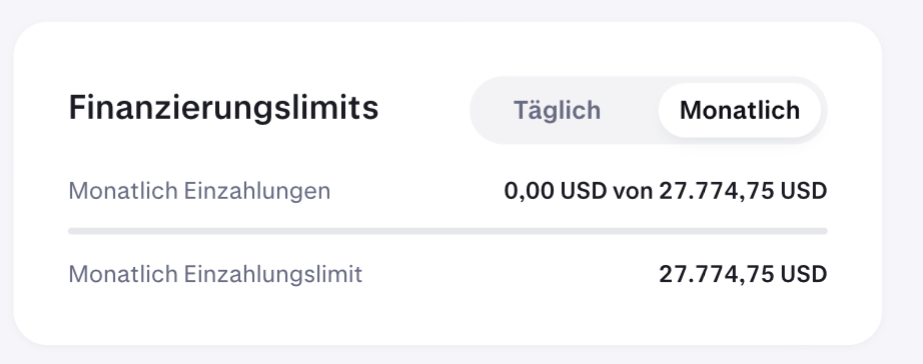The width and height of the screenshot is (923, 364).
Task: Select the 0,00 USD deposited amount
Action: 555,191
